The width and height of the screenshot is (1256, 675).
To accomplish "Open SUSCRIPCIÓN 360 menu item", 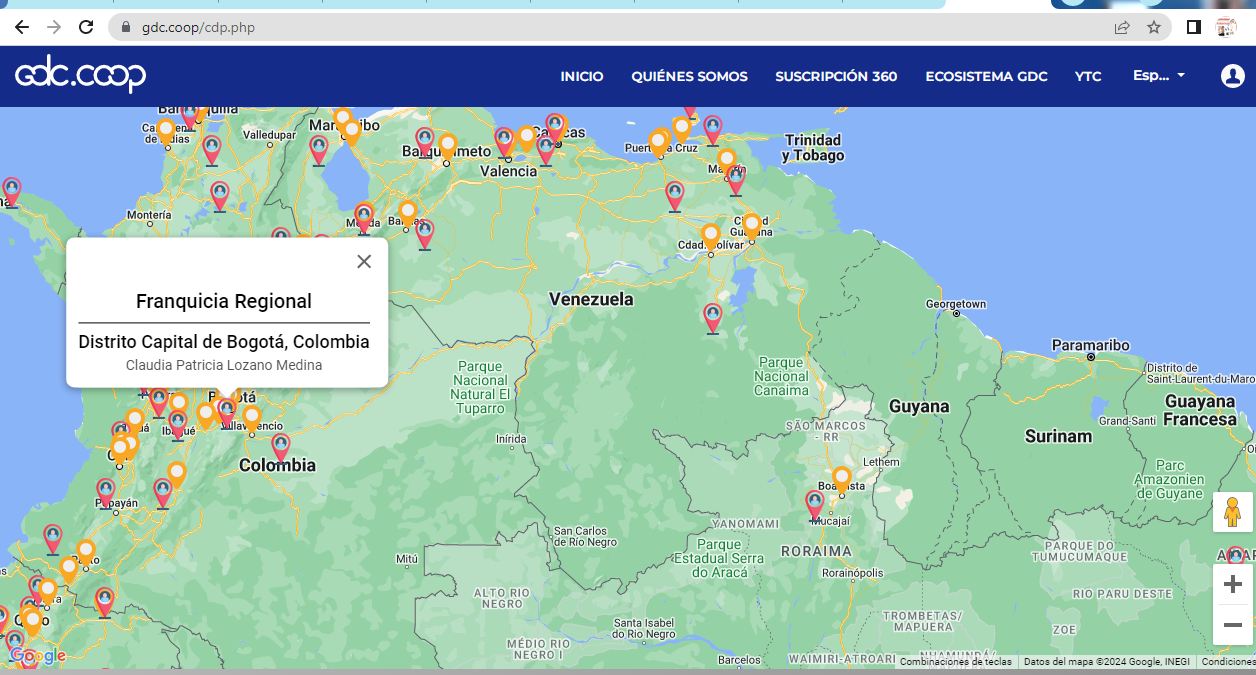I will (836, 76).
